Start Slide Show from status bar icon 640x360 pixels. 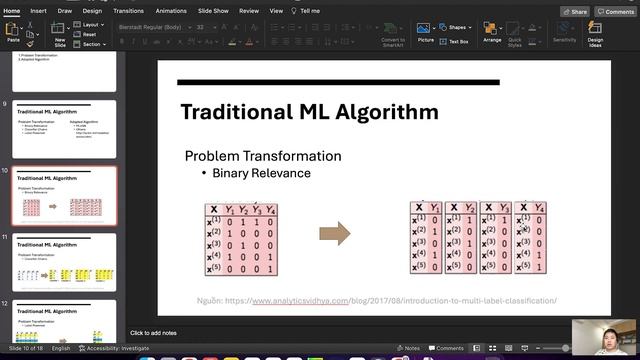pos(525,348)
